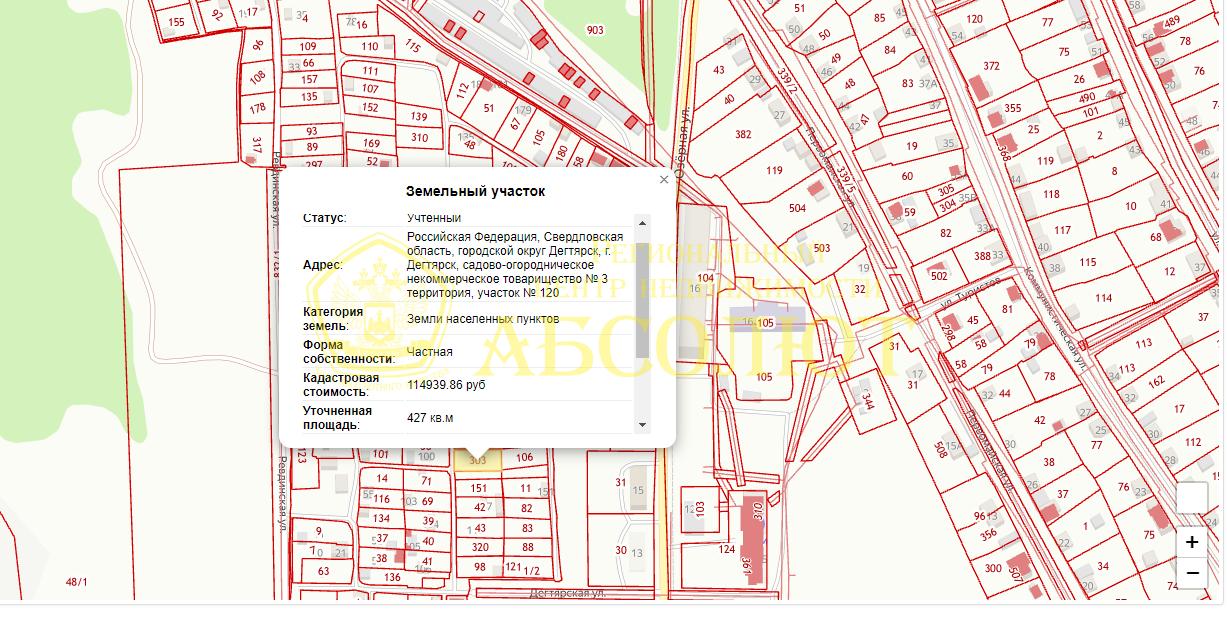The width and height of the screenshot is (1227, 624).
Task: Click the area value 427 кв.м
Action: point(430,418)
